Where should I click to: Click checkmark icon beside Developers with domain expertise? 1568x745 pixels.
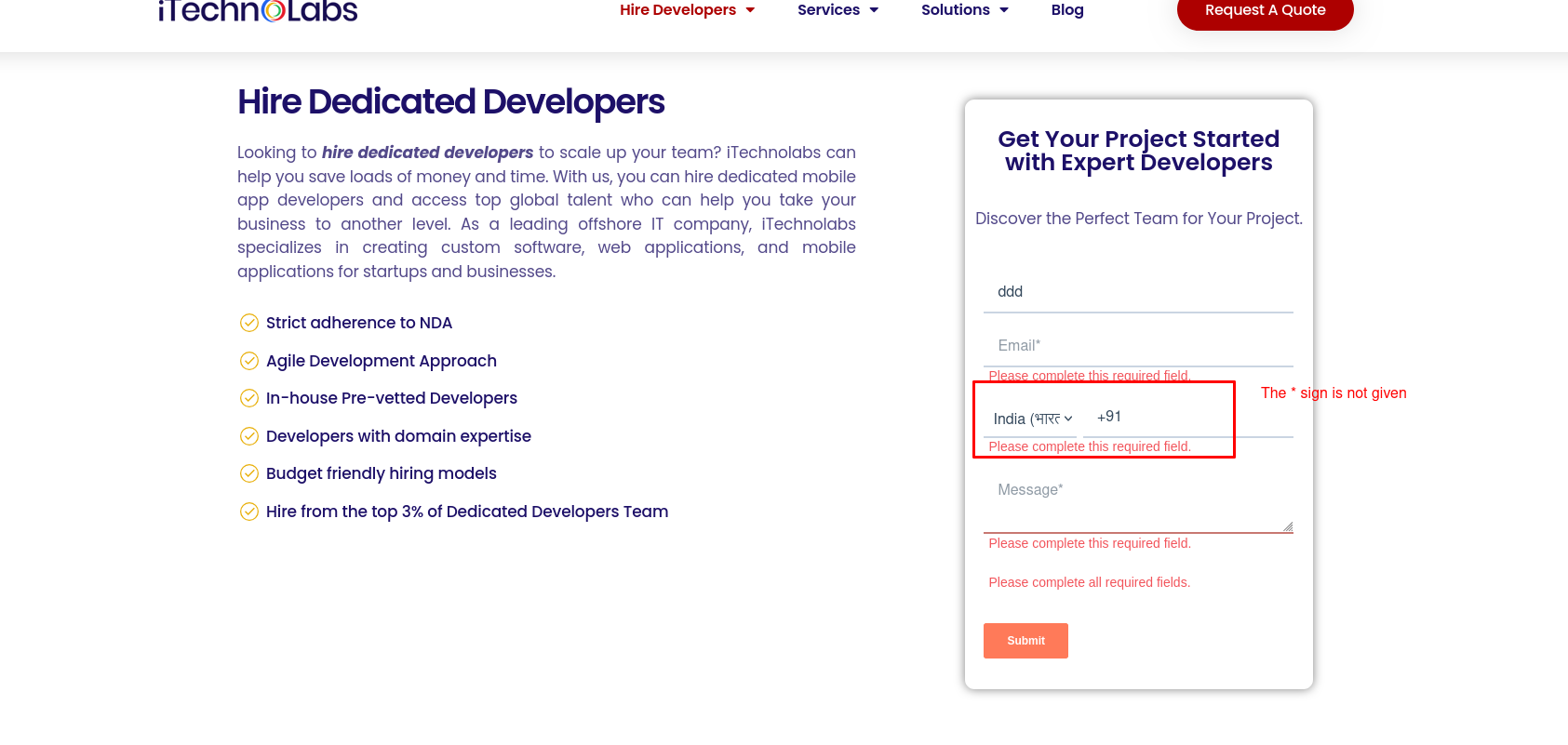click(249, 436)
